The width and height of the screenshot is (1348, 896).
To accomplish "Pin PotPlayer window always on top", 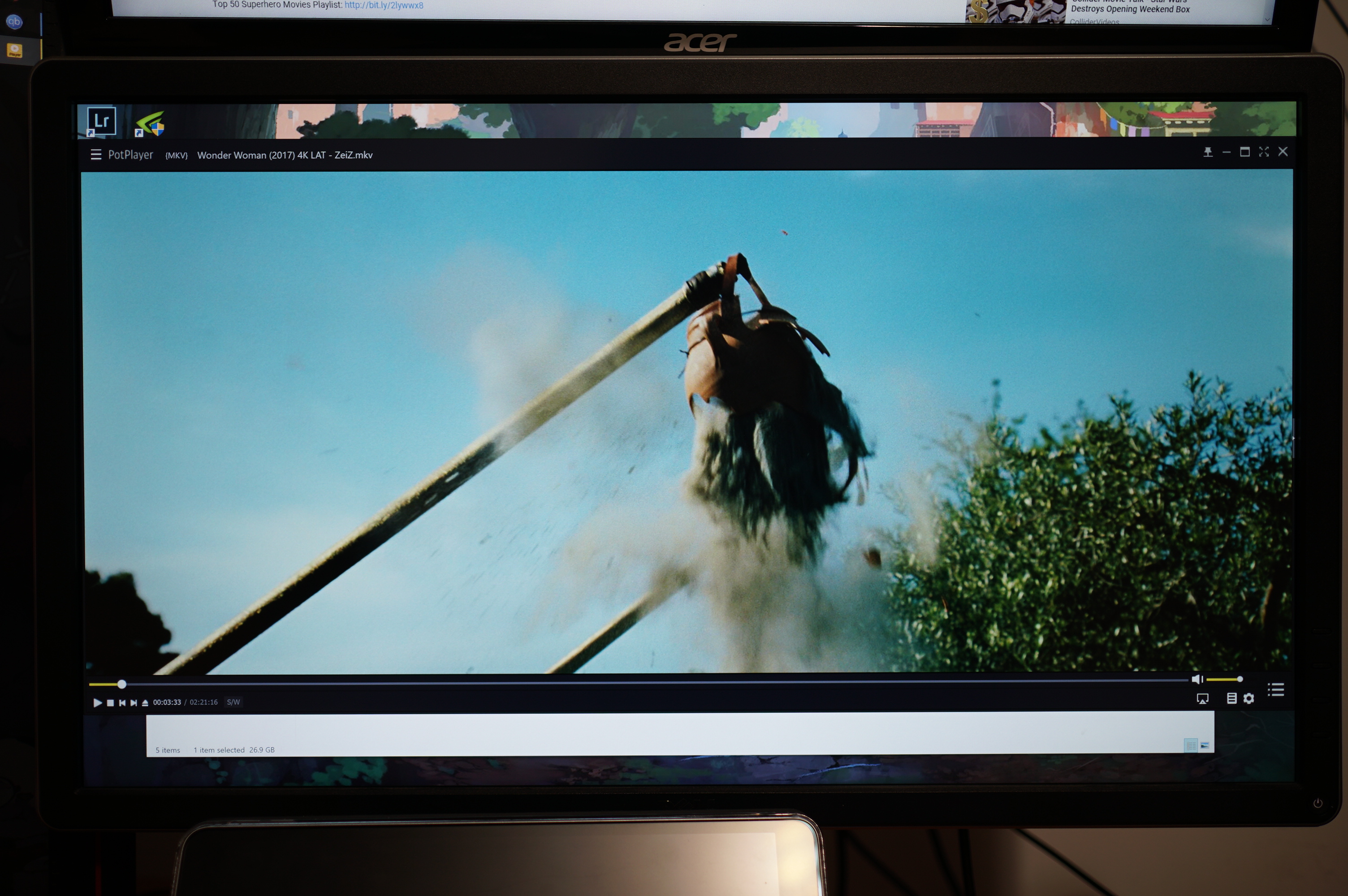I will [1207, 152].
